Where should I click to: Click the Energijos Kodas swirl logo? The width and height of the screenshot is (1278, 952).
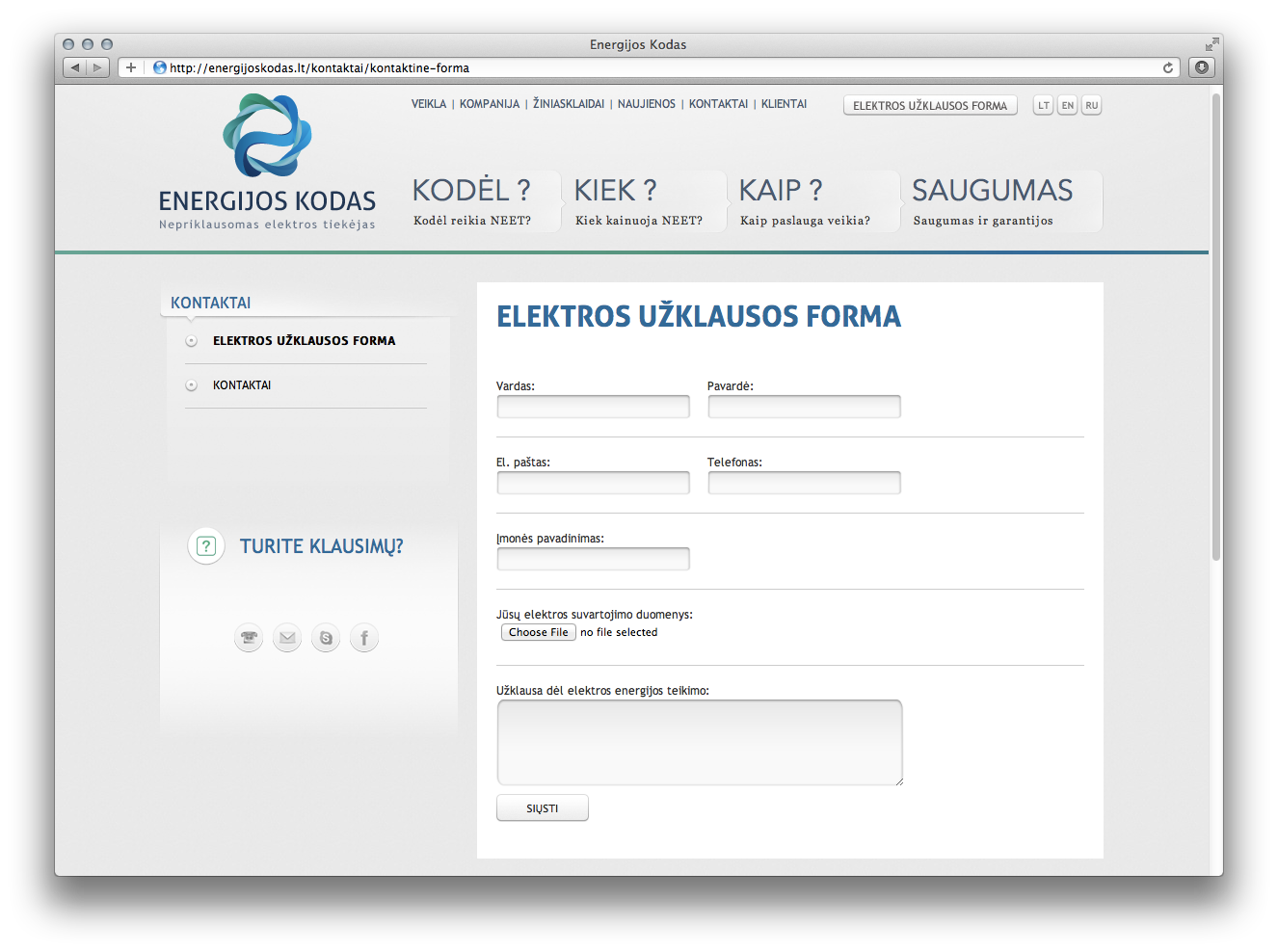[x=267, y=136]
